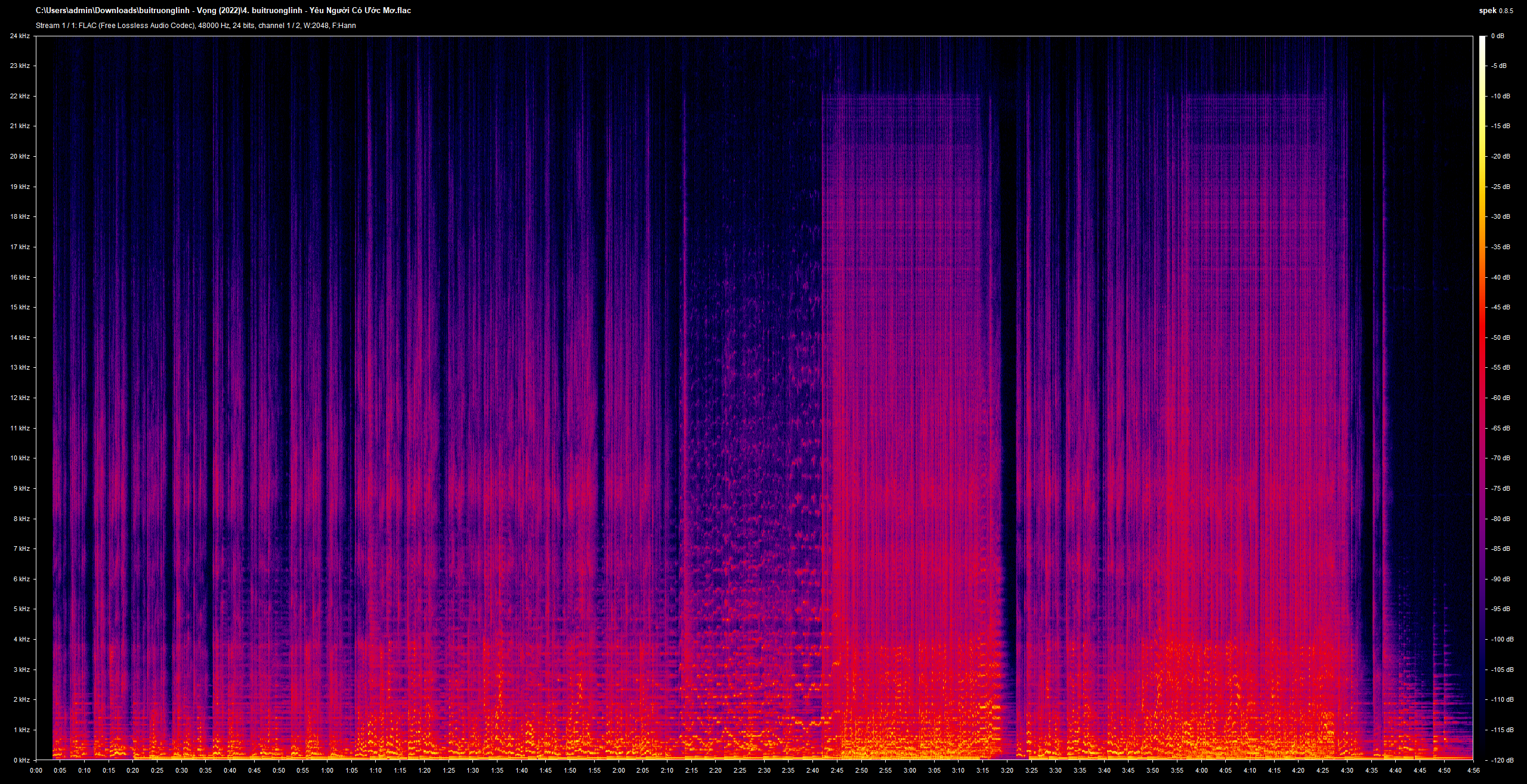This screenshot has height=784, width=1527.
Task: Pick the '-105 dB' scale label
Action: 1502,670
